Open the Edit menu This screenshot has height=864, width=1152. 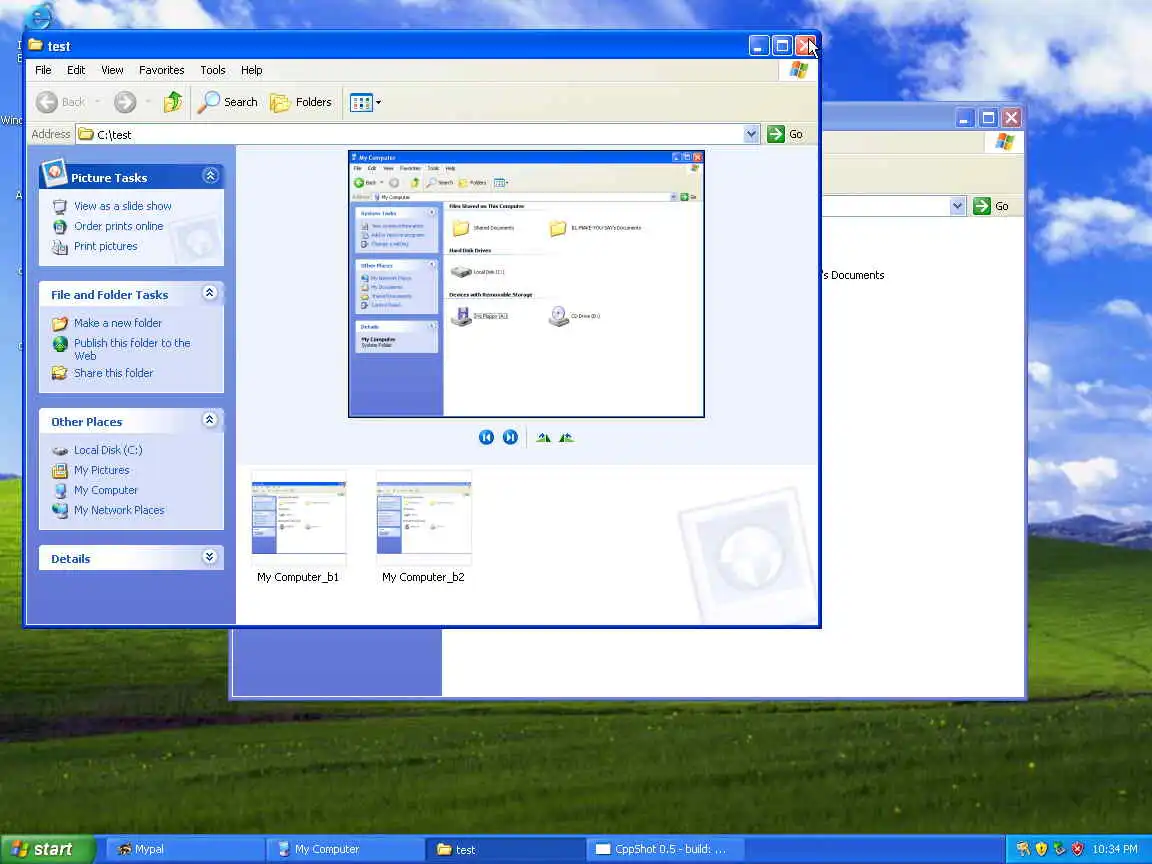point(76,70)
